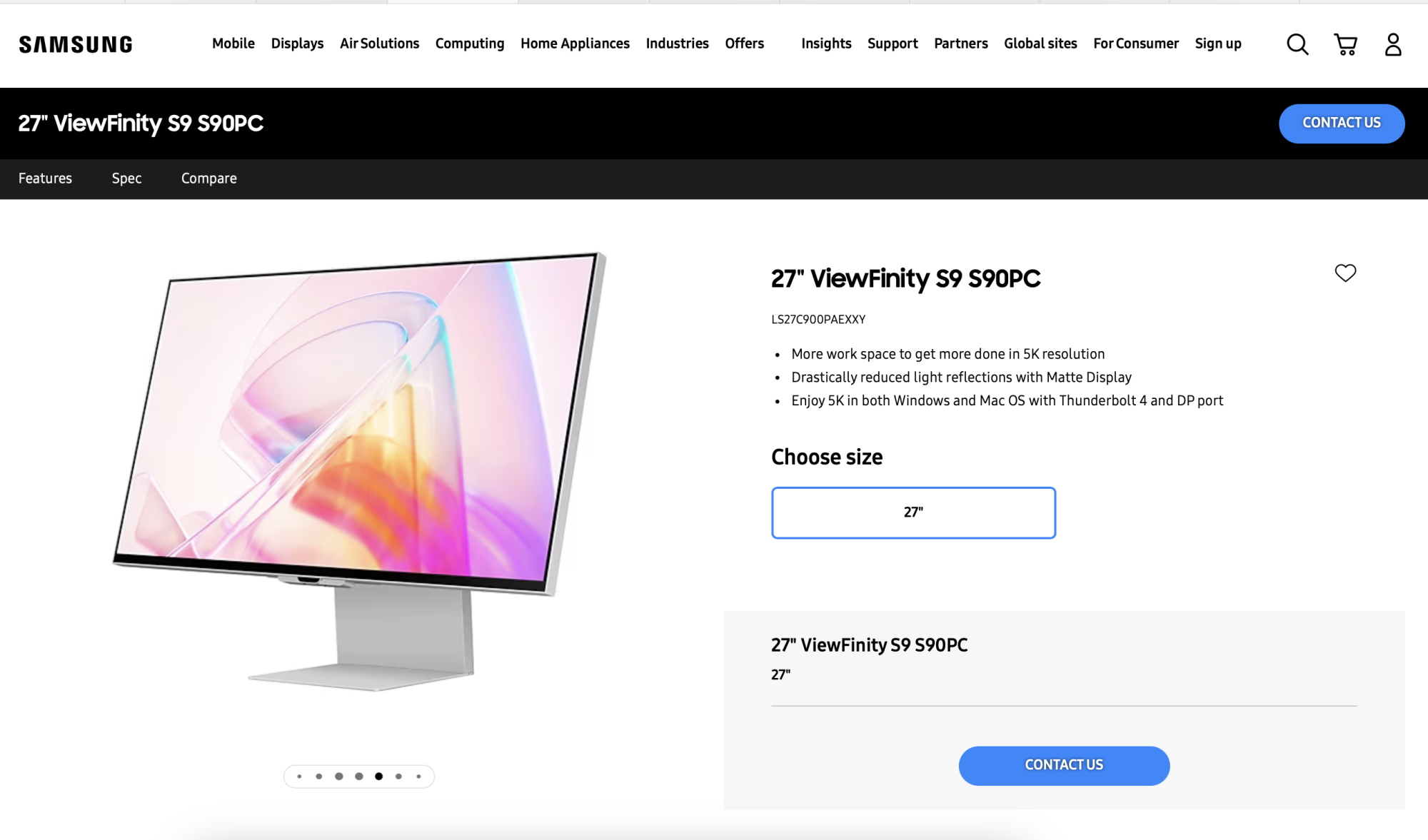Open the Sign up link

[x=1218, y=44]
